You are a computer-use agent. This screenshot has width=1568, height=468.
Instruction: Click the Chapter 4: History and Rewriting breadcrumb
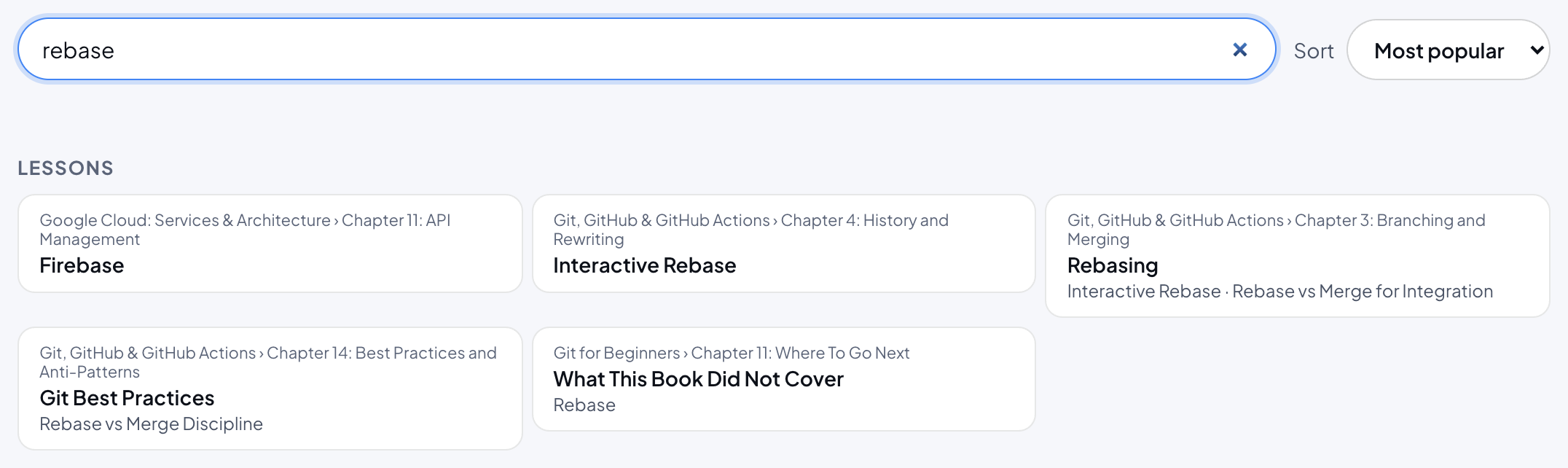751,230
